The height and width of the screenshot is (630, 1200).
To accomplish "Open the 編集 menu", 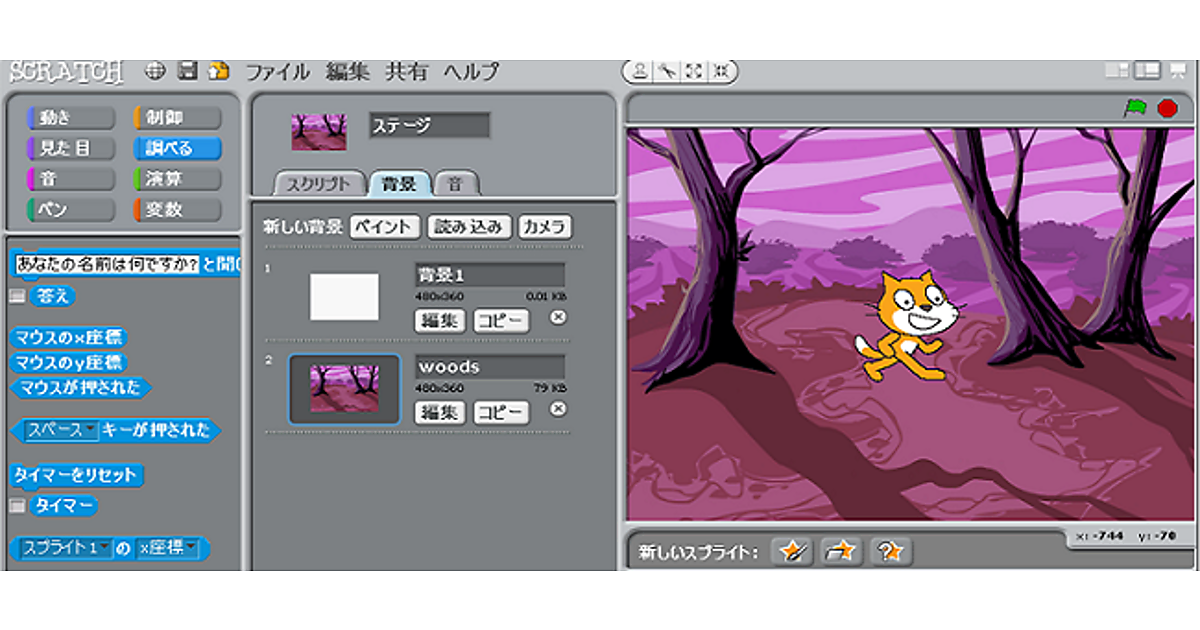I will (x=347, y=72).
